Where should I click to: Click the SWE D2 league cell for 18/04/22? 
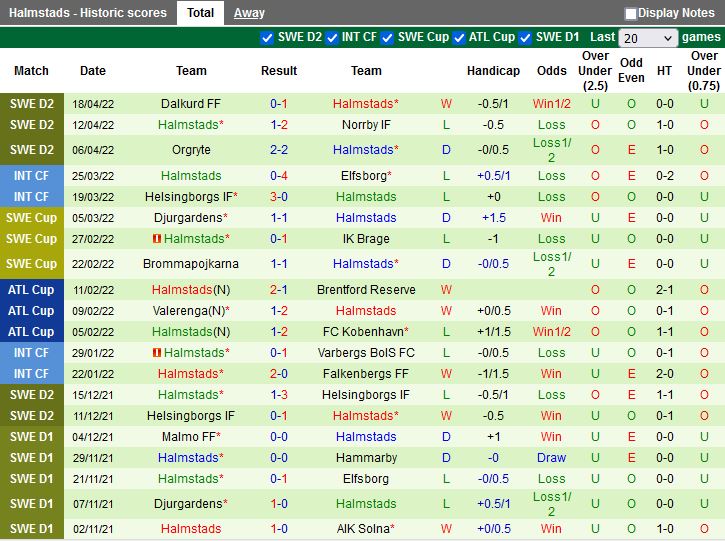(32, 104)
